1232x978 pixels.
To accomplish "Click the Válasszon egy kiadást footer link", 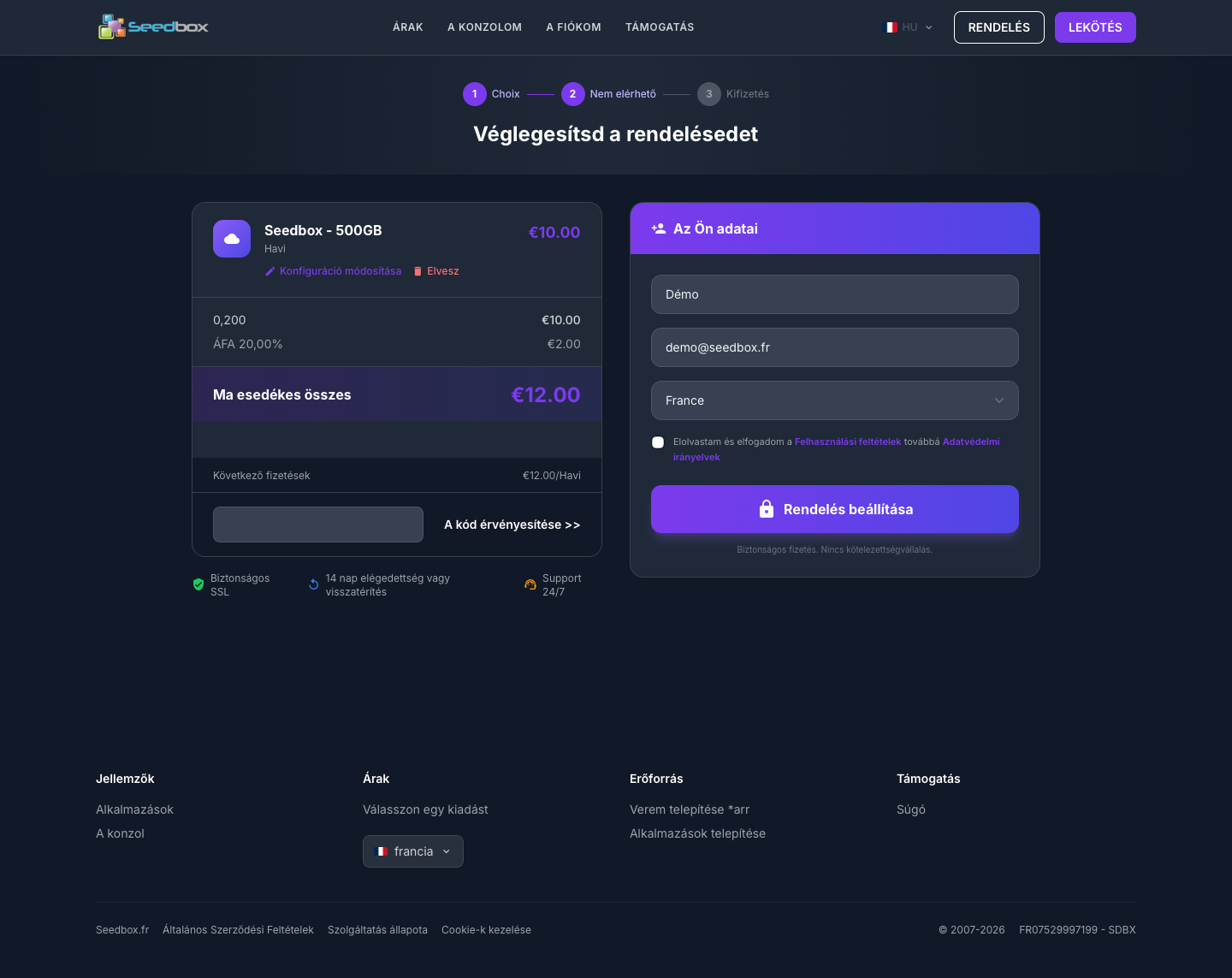I will coord(425,809).
